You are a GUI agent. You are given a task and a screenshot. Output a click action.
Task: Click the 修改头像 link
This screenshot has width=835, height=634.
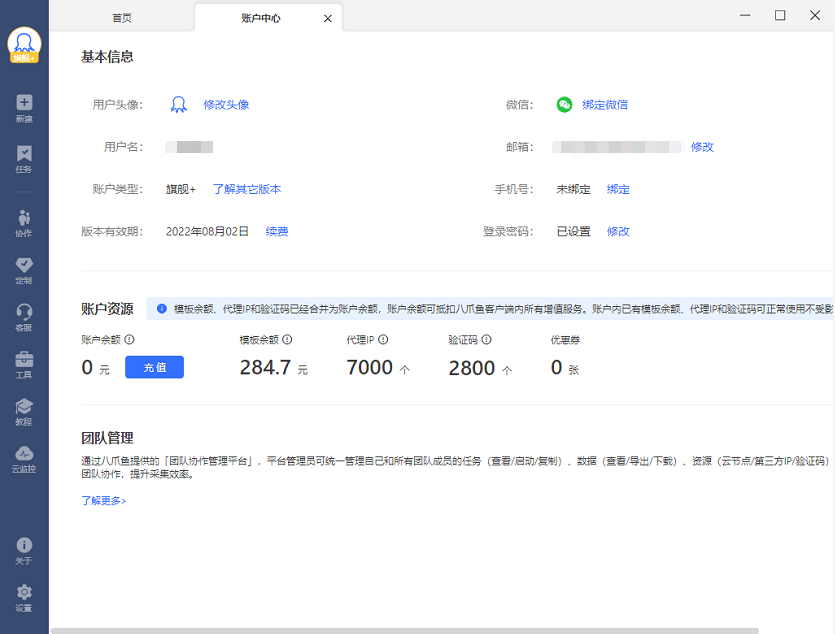point(226,105)
